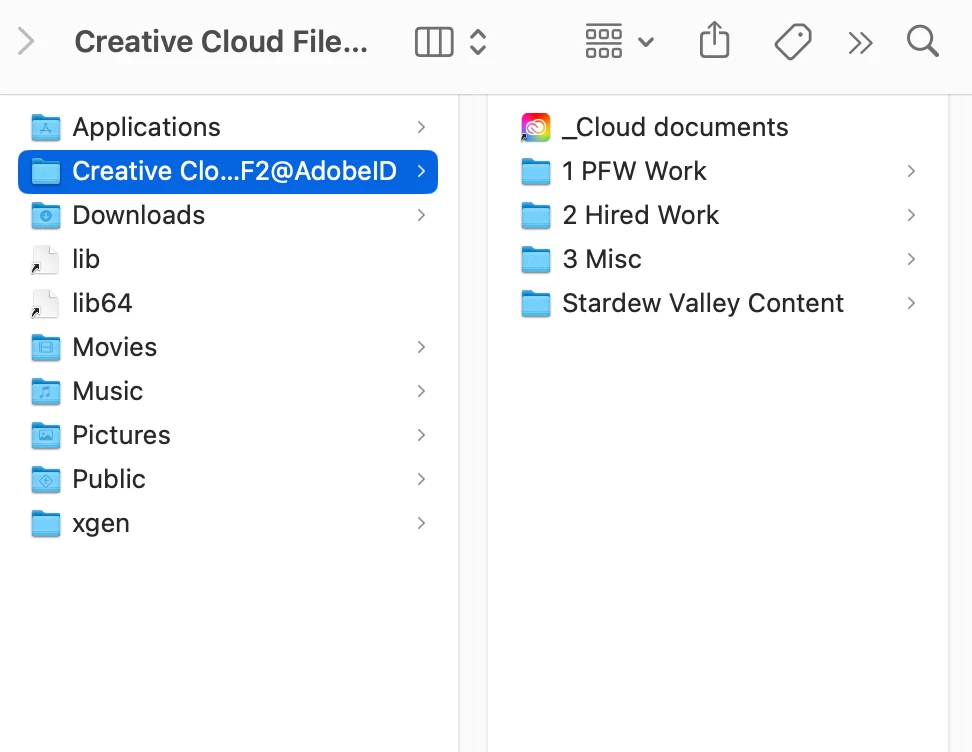This screenshot has width=972, height=752.
Task: Open the Group by grid icon
Action: 603,42
